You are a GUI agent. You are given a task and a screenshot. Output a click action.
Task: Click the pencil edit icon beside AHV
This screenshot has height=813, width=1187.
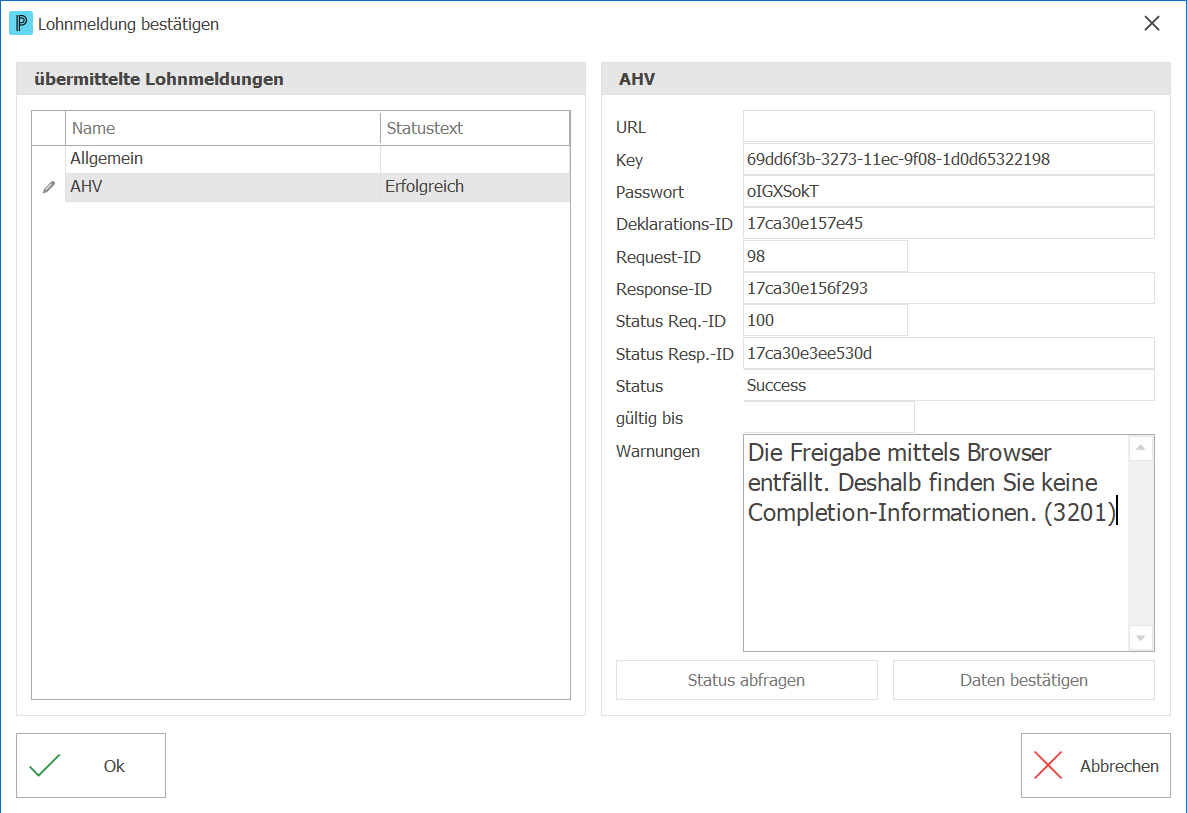[x=49, y=187]
